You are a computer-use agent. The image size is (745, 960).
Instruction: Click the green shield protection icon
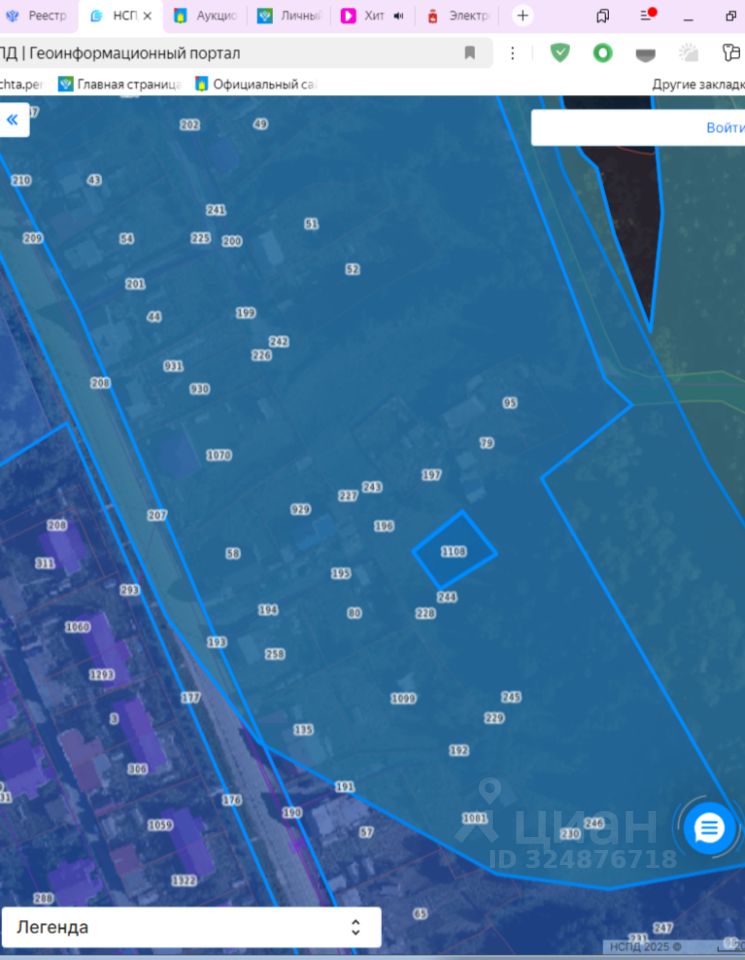tap(560, 53)
